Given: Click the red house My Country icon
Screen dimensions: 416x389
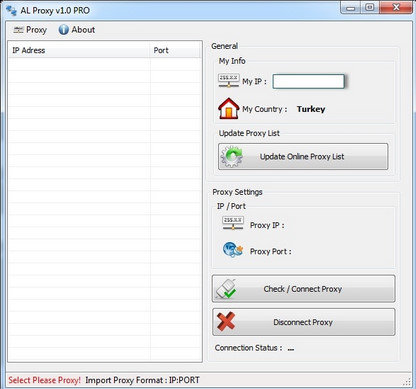Looking at the screenshot, I should pos(229,108).
